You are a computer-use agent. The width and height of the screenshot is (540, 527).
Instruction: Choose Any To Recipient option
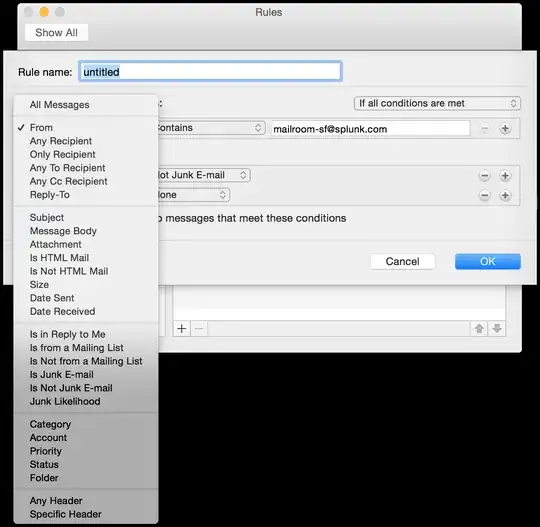[x=86, y=168]
